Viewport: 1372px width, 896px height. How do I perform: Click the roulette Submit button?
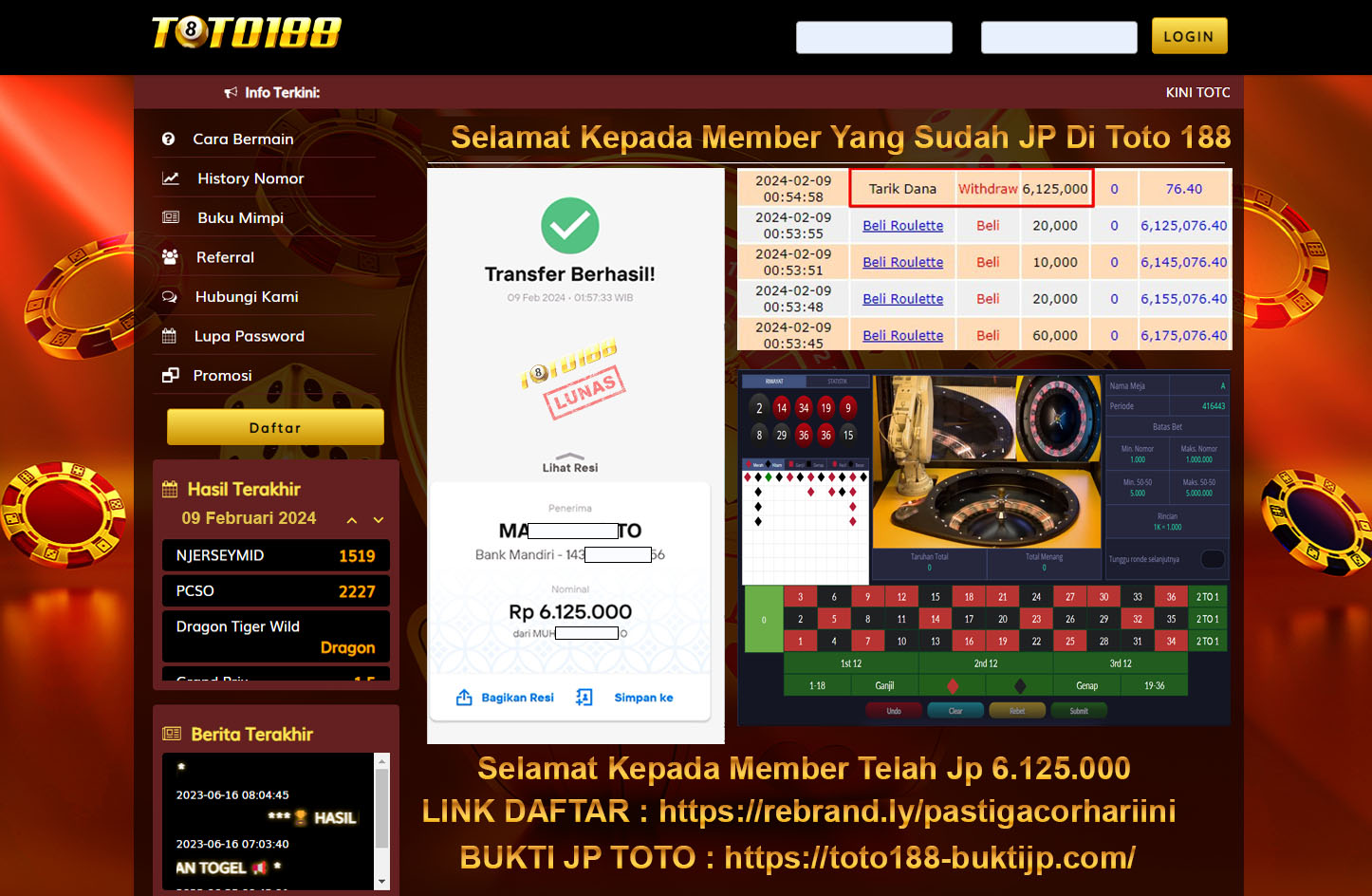(x=1079, y=711)
